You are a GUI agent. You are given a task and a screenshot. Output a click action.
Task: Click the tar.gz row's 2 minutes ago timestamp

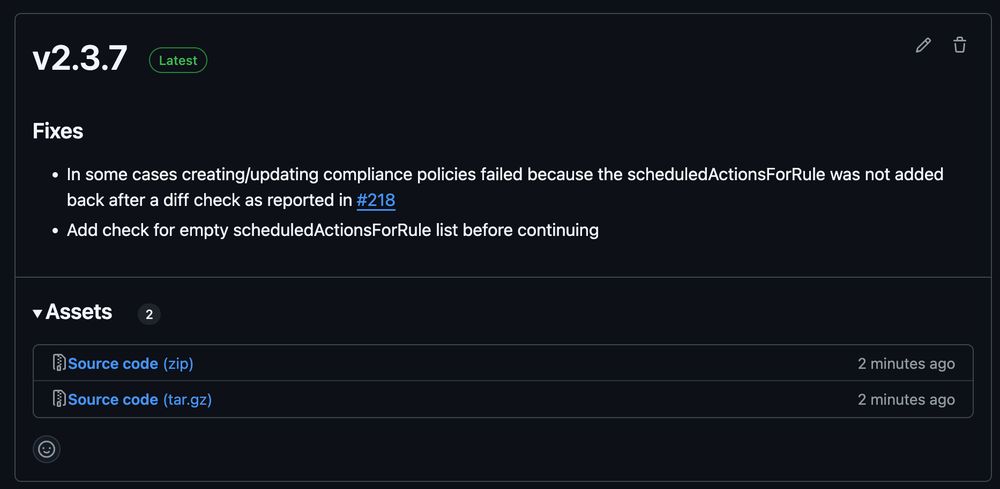click(906, 399)
